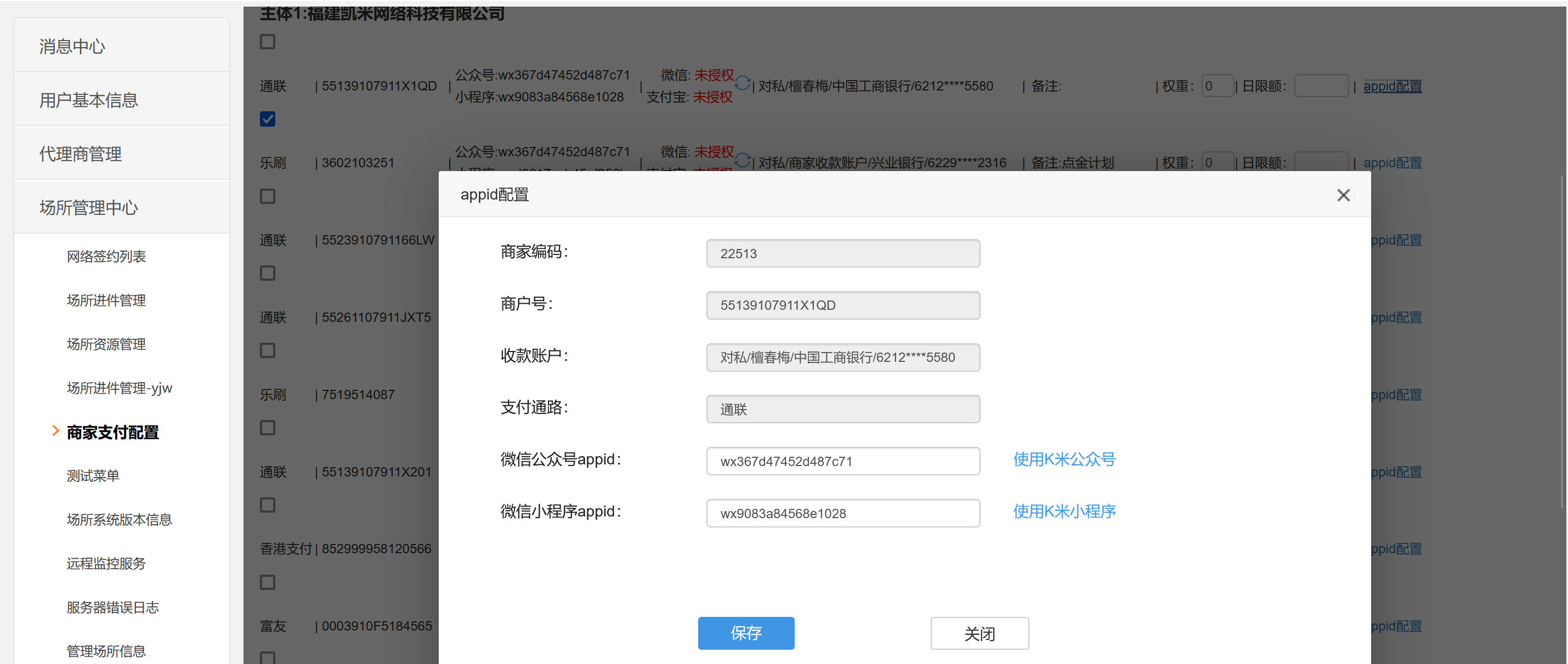The height and width of the screenshot is (664, 1568).
Task: Go to 场所进件管理-yjw menu item
Action: tap(120, 388)
